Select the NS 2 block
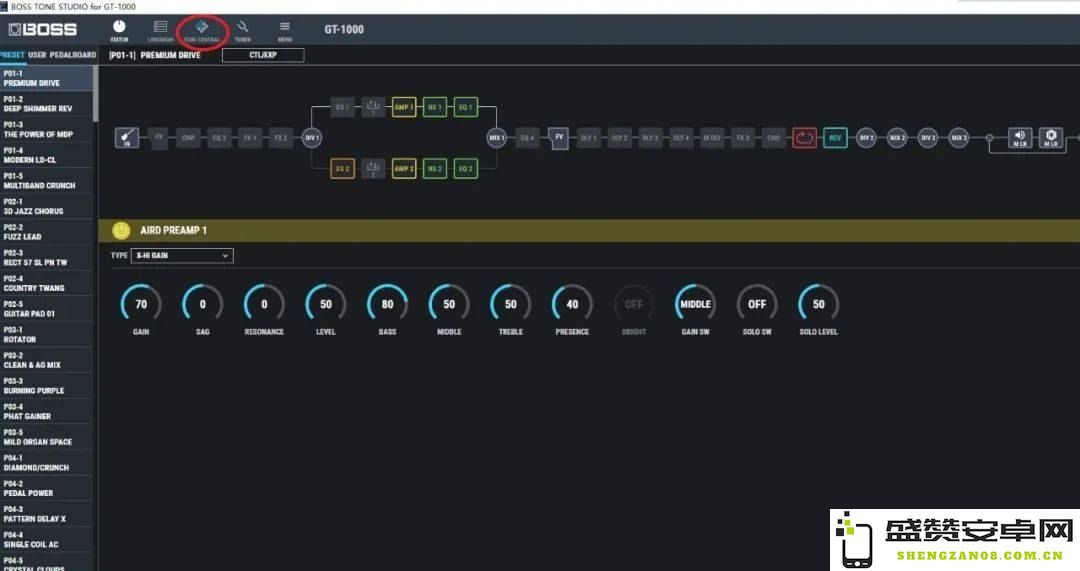 pos(435,168)
